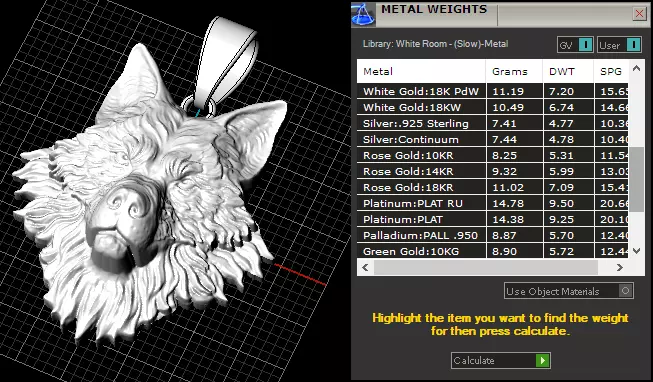This screenshot has height=382, width=653.
Task: Select the Rose Gold:18KR row
Action: [493, 187]
